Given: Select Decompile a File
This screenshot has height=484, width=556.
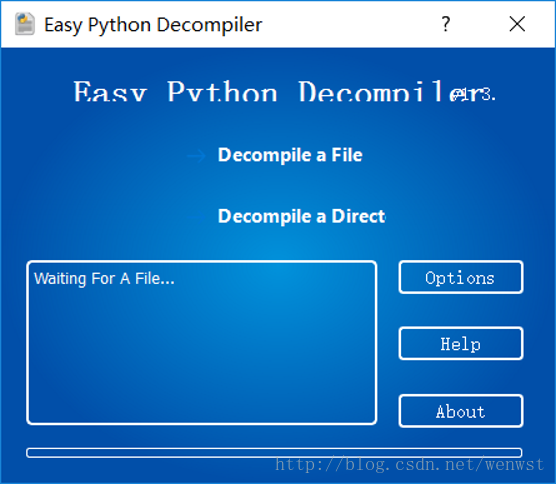Looking at the screenshot, I should coord(290,155).
